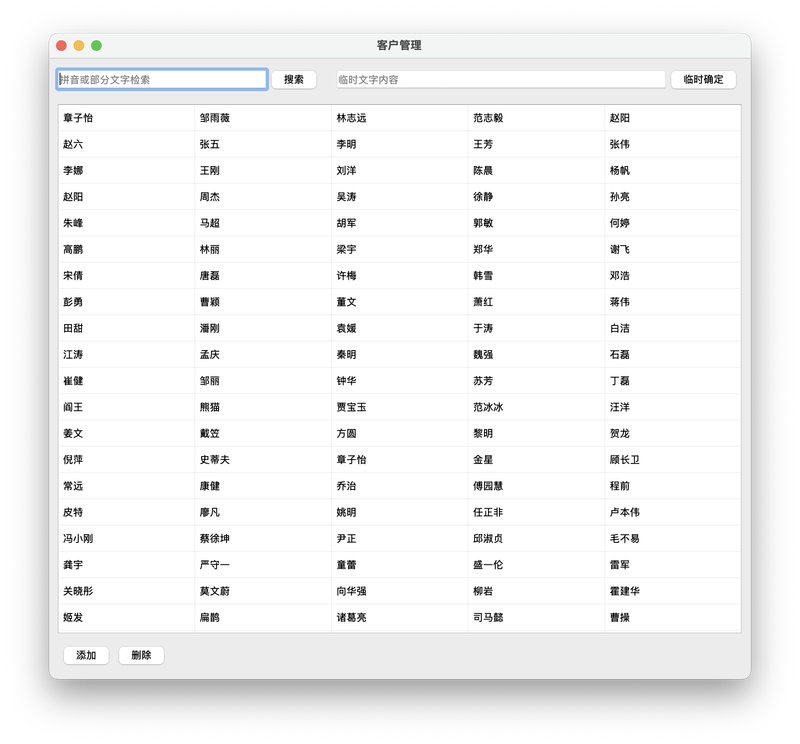This screenshot has width=800, height=744.
Task: Select the 贾宝玉 cell
Action: [x=400, y=407]
